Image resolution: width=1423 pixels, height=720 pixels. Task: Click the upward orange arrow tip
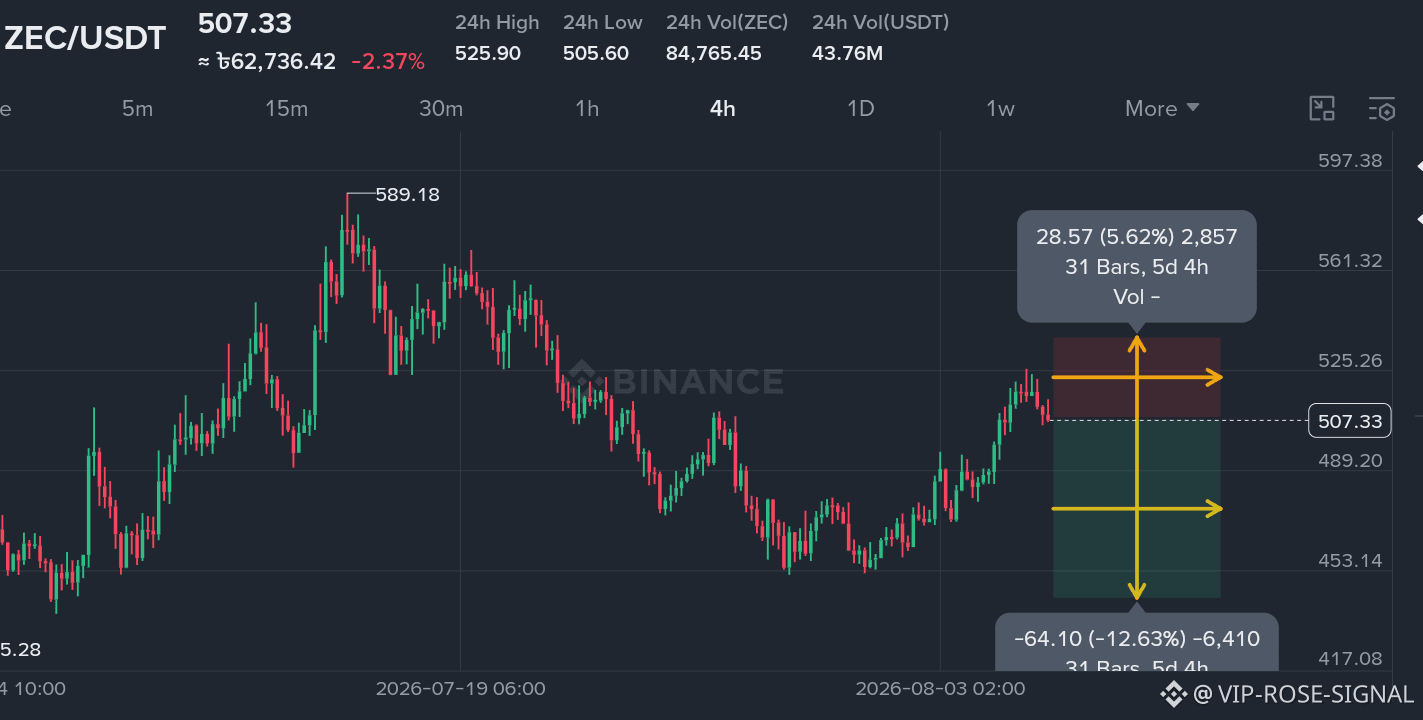pos(1137,344)
